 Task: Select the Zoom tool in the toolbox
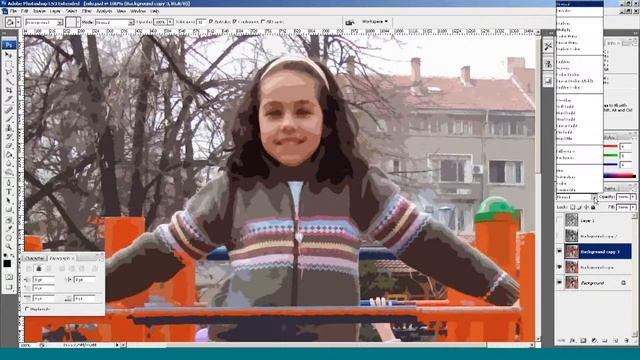(9, 247)
